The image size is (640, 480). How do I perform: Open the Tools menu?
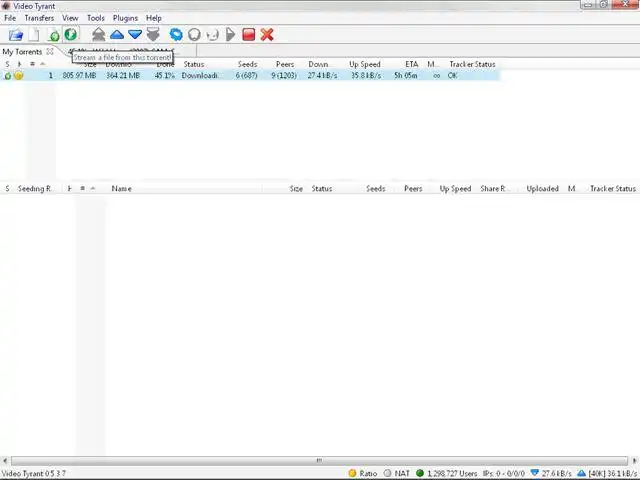point(96,18)
